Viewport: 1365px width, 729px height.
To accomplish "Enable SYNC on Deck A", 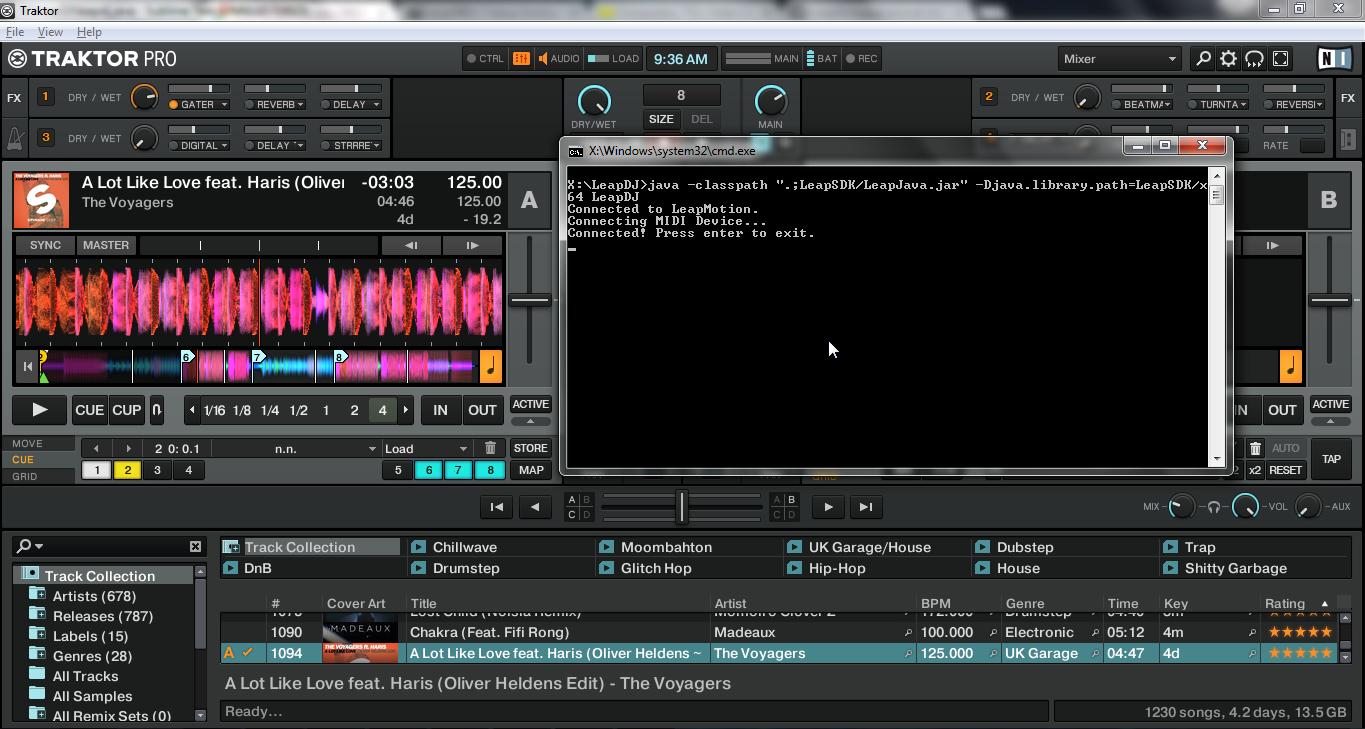I will (x=45, y=245).
